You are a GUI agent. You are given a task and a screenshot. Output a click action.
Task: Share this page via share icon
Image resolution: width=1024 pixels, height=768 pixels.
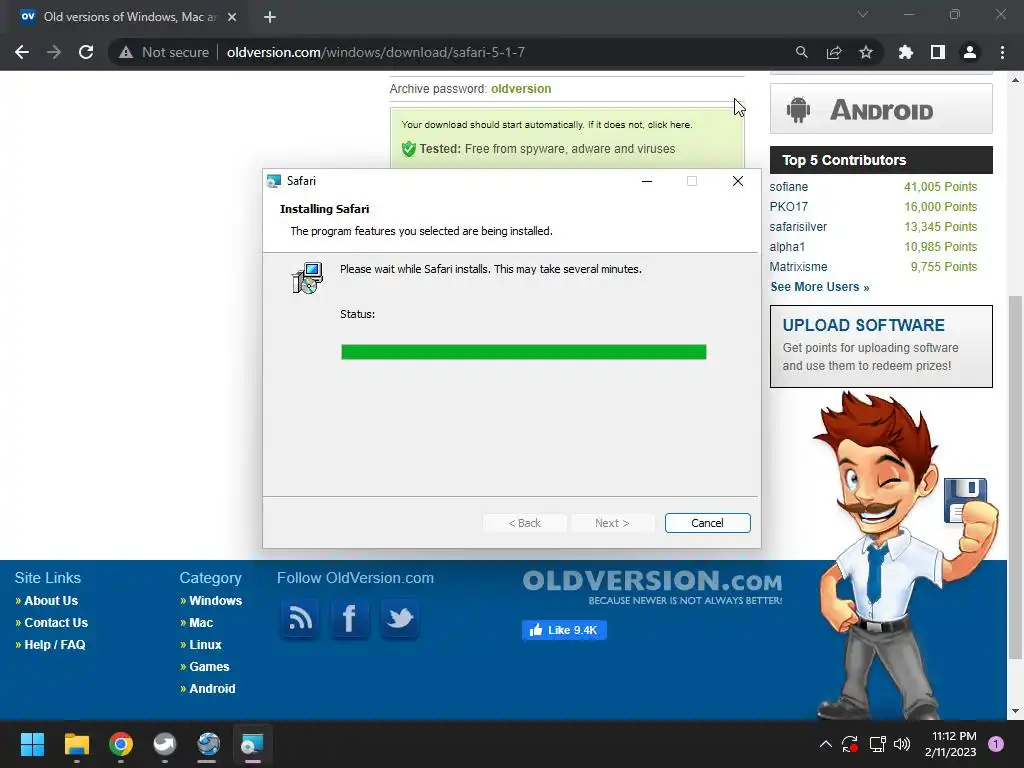coord(833,52)
